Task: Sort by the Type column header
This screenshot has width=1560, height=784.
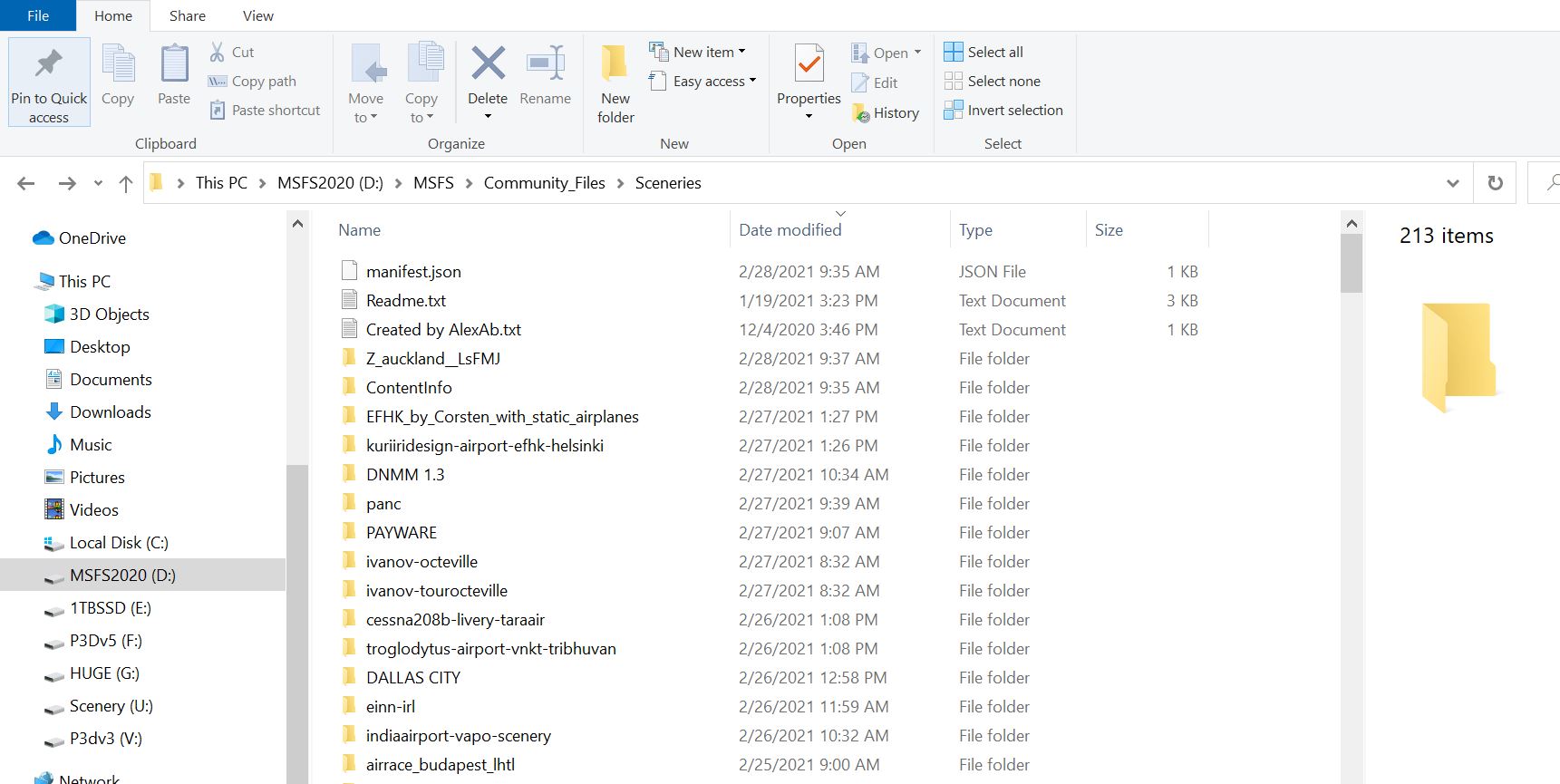Action: click(x=975, y=229)
